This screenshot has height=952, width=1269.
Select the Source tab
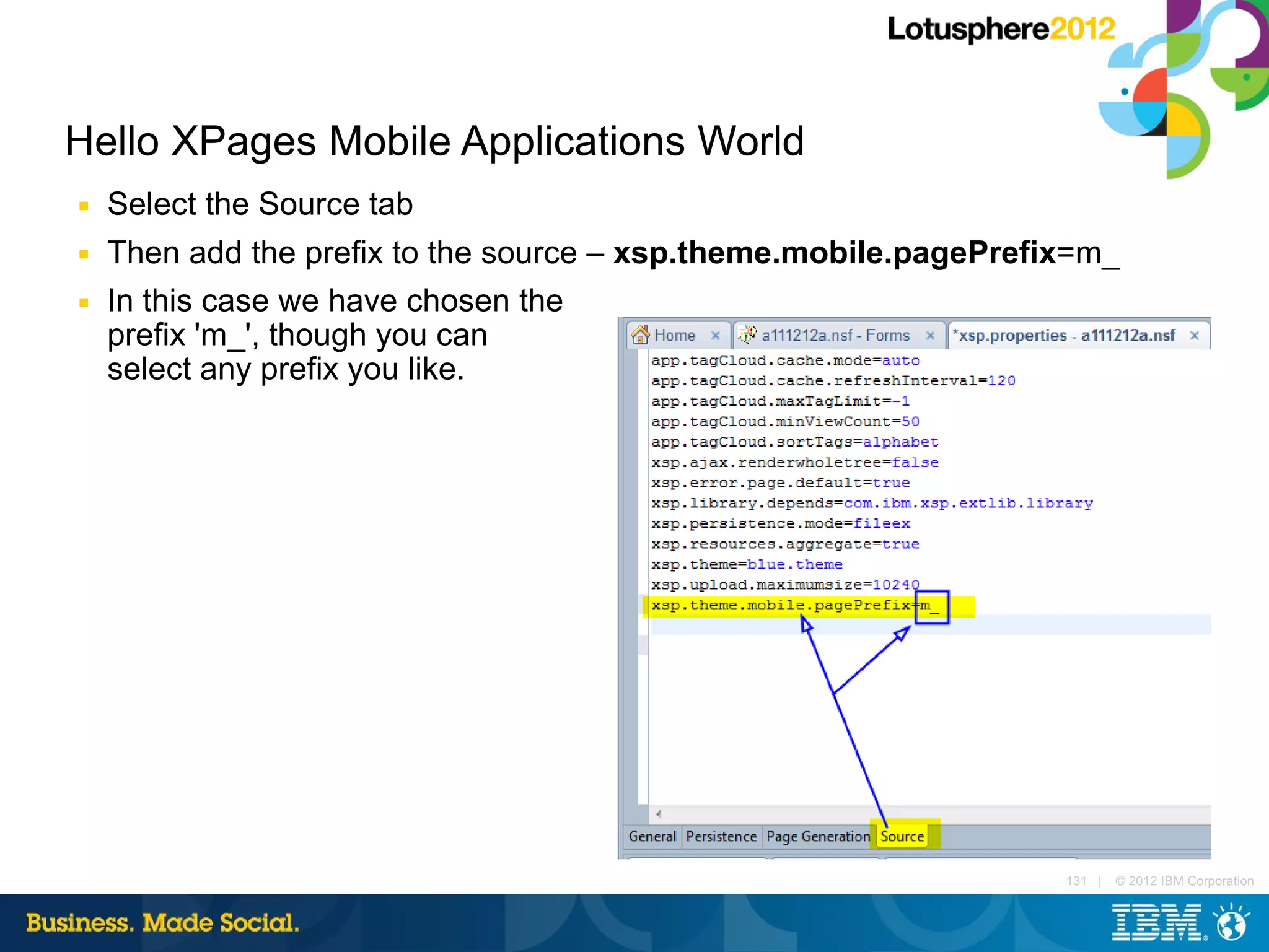pos(903,837)
